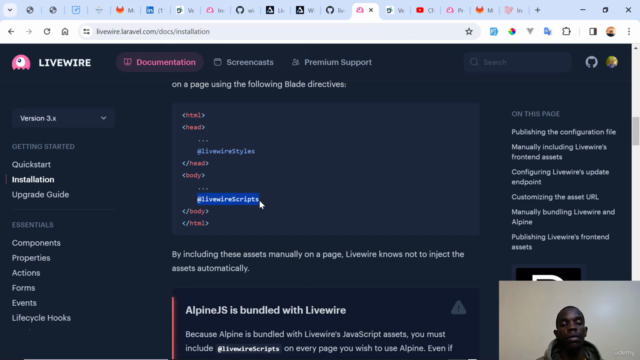Go forward in browser history
Image resolution: width=640 pixels, height=360 pixels.
coord(29,31)
